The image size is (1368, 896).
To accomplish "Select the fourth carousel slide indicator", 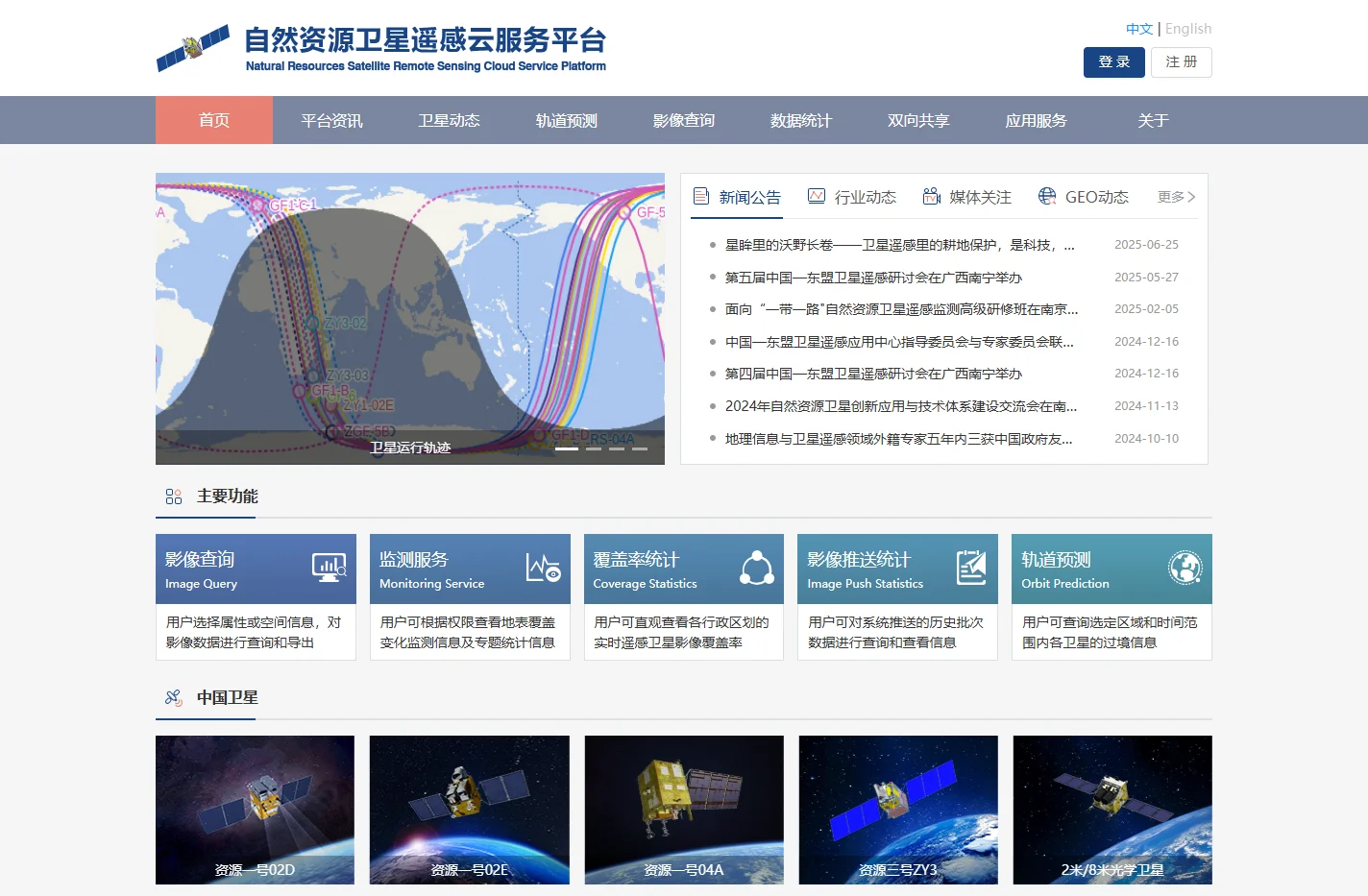I will coord(640,448).
